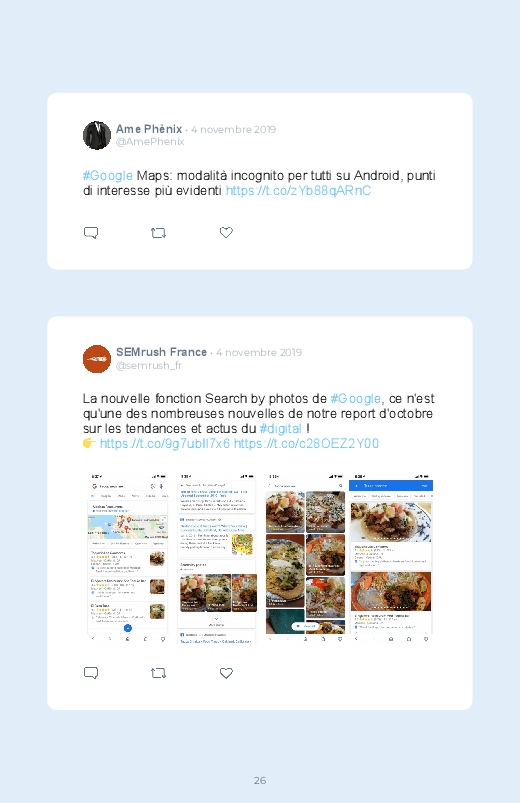
Task: Retweet the SEMrush France tweet
Action: [x=158, y=673]
